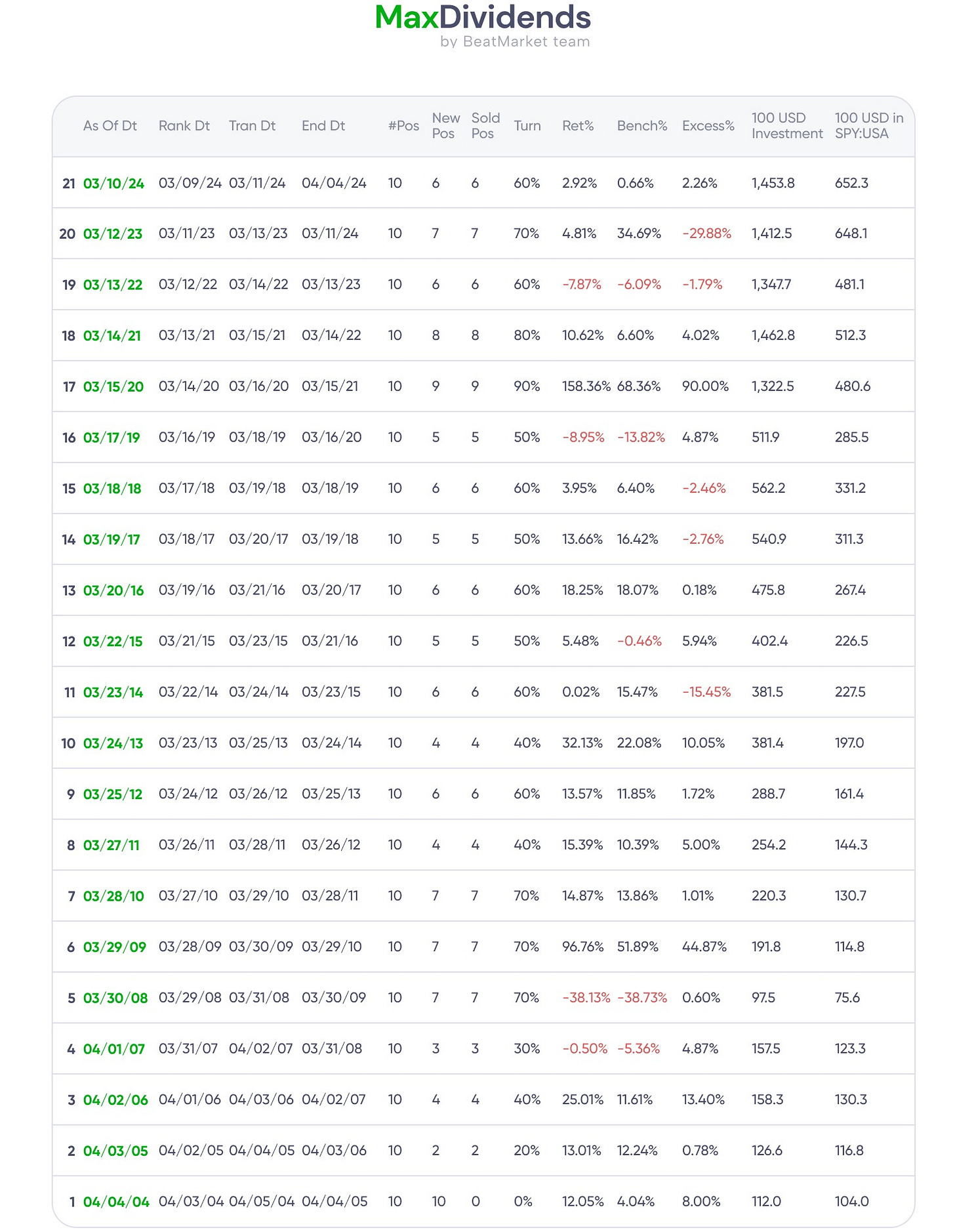Select the '#Pos' column header
Image resolution: width=955 pixels, height=1232 pixels.
coord(403,126)
